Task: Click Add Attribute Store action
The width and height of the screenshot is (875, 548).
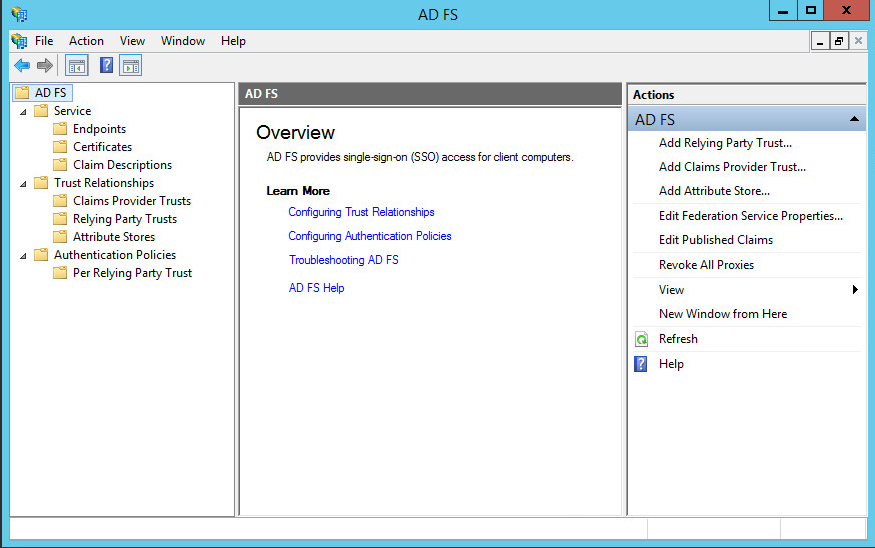Action: tap(714, 191)
